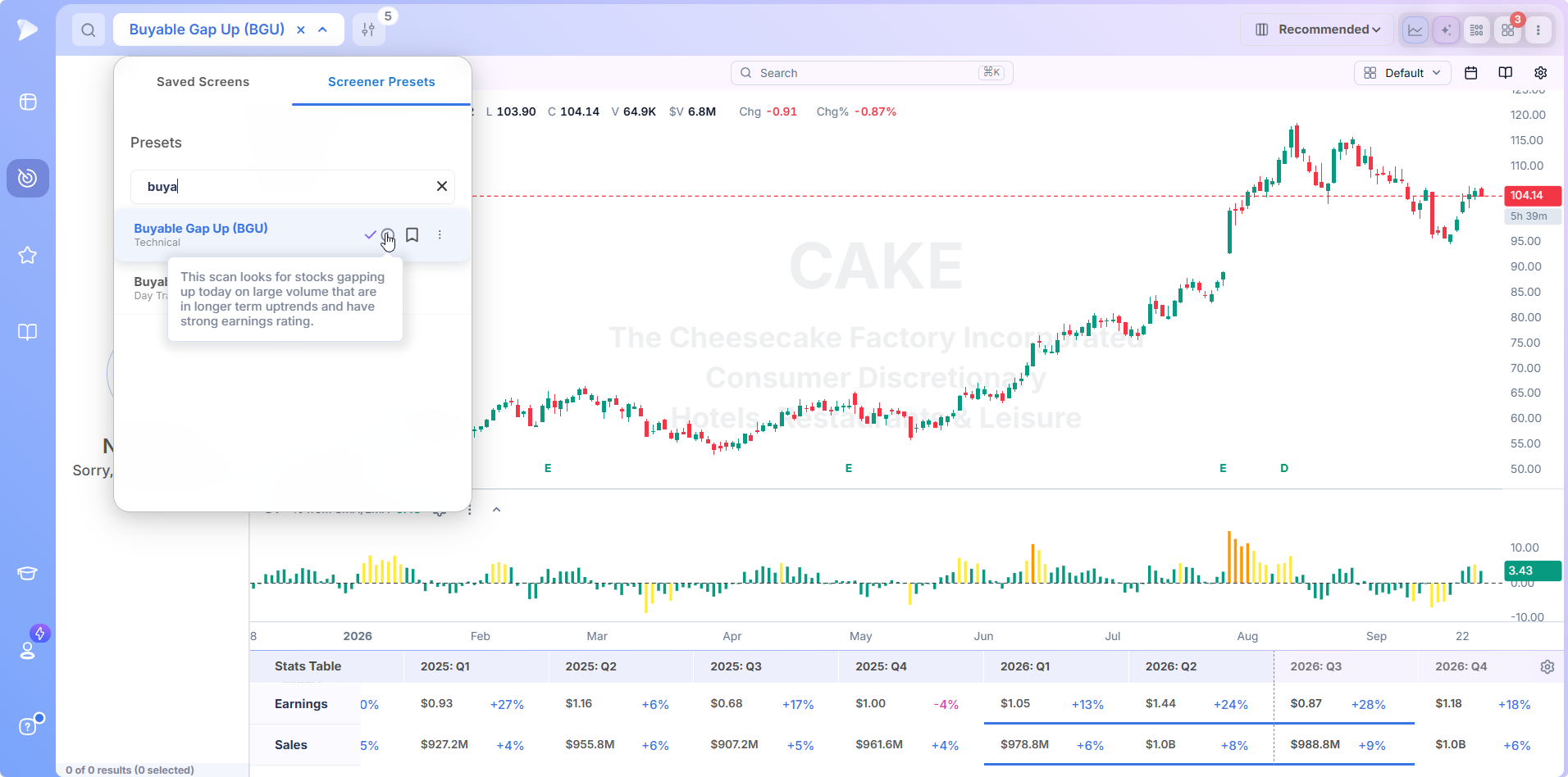Open the top-right three-dot more menu

pos(1538,30)
